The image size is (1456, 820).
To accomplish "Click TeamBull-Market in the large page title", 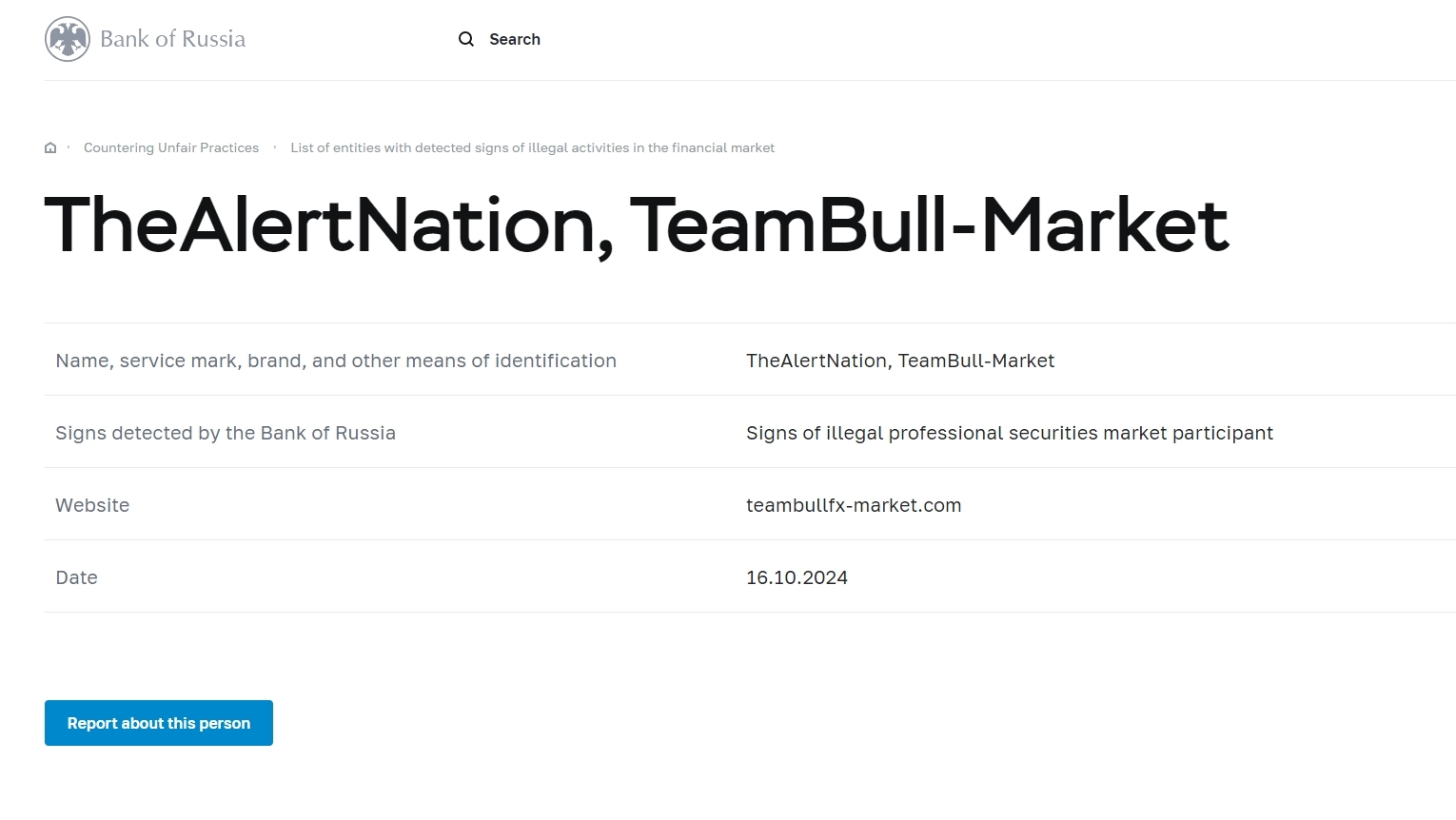I will tap(929, 225).
